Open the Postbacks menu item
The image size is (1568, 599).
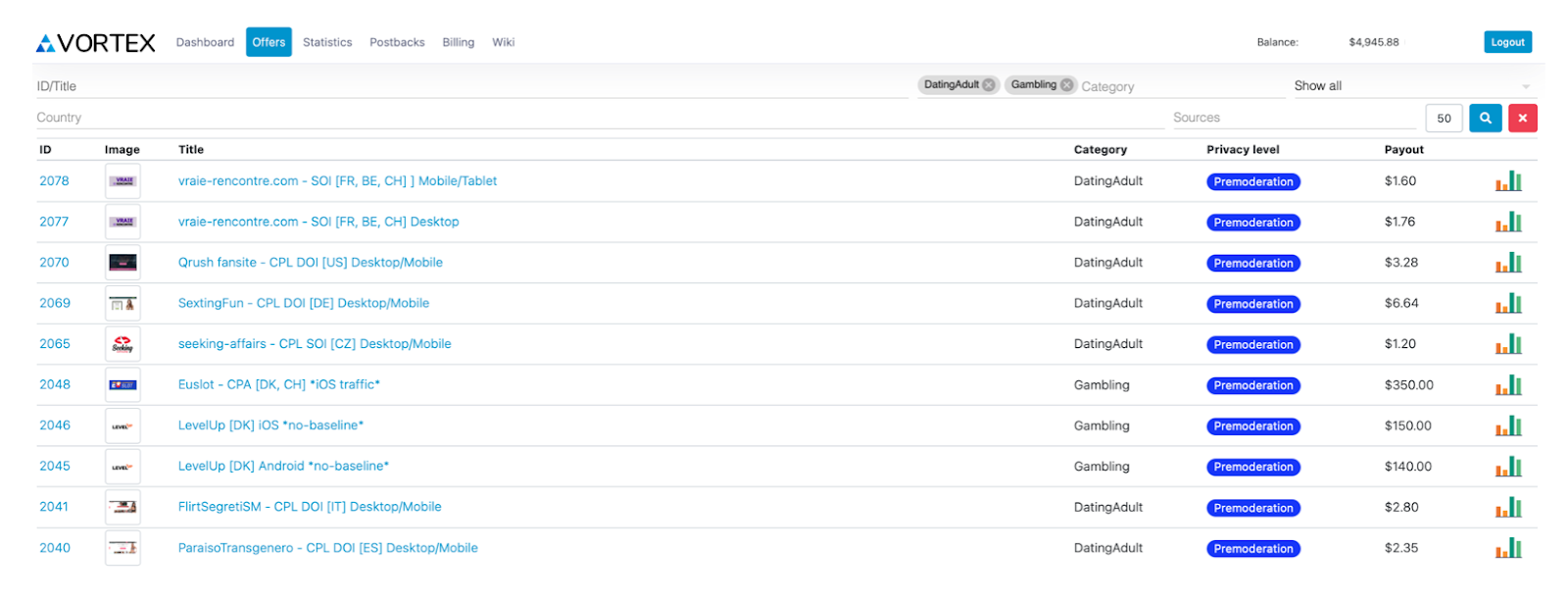point(397,42)
